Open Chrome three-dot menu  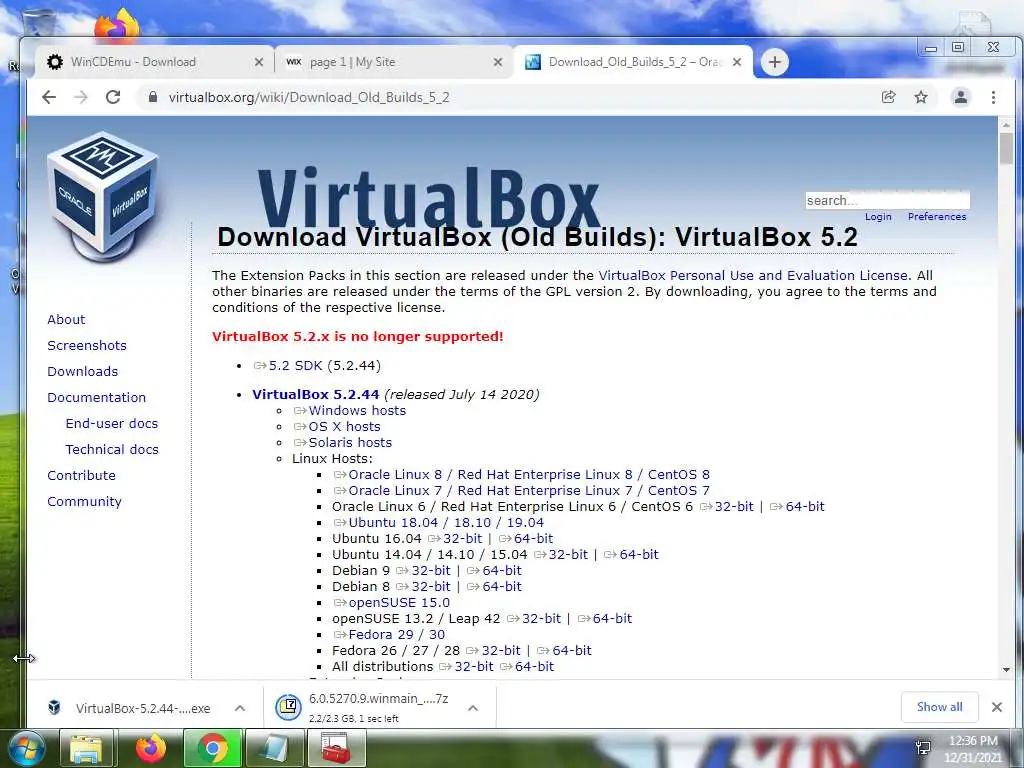993,97
